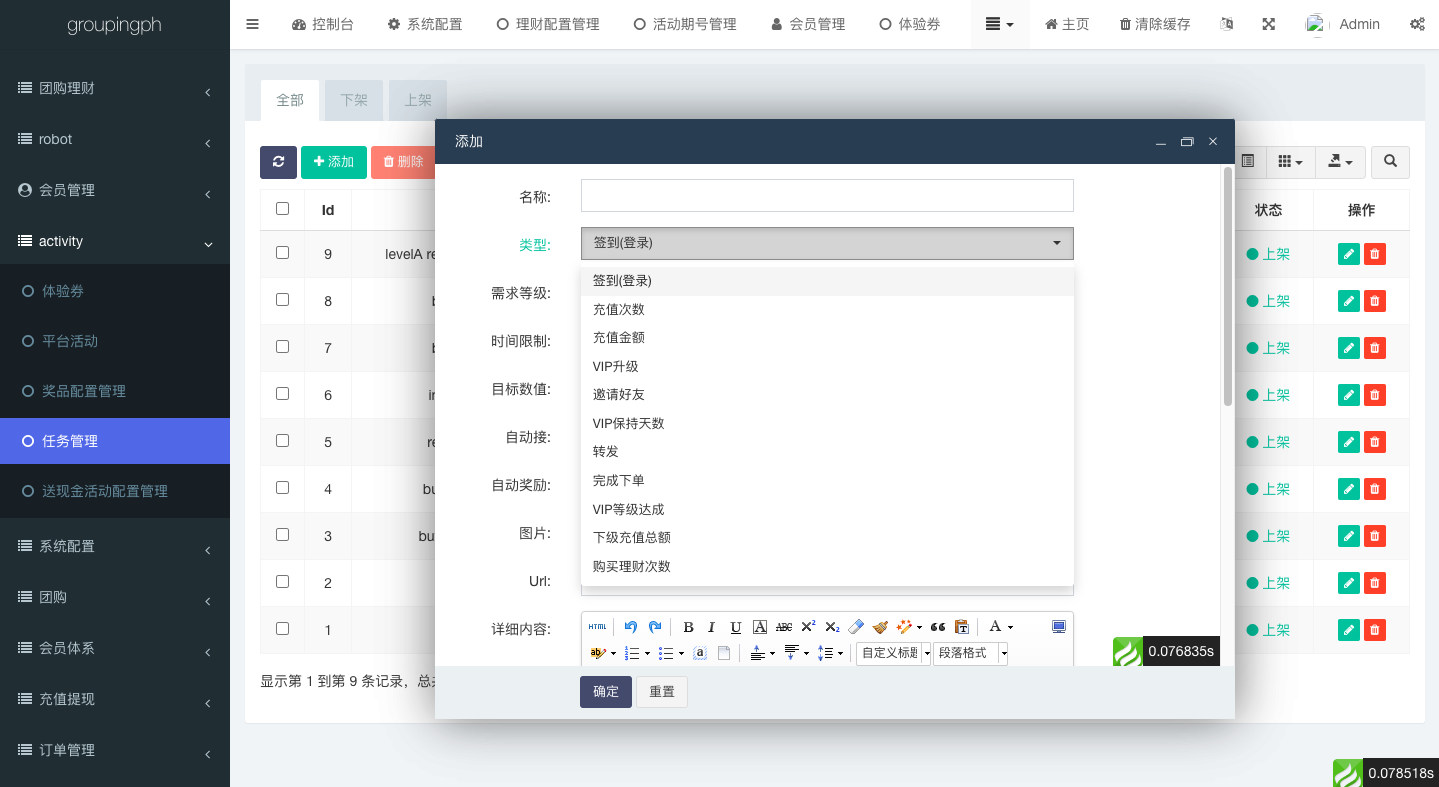Expand the 团购理财 sidebar menu
Image resolution: width=1439 pixels, height=787 pixels.
pyautogui.click(x=115, y=88)
